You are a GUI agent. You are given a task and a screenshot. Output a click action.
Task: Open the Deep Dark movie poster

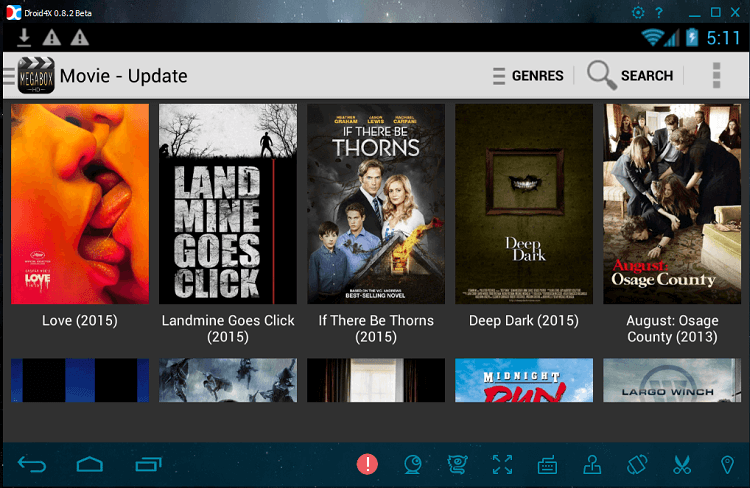point(524,204)
